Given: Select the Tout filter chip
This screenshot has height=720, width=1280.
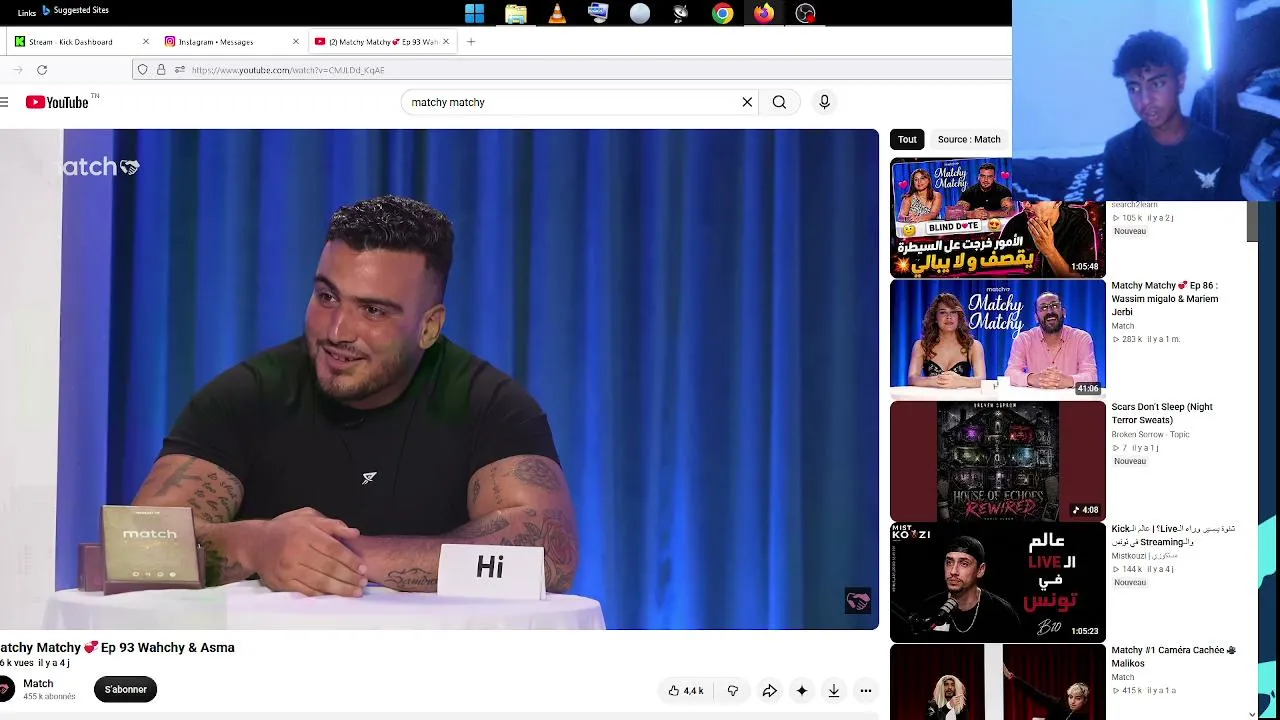Looking at the screenshot, I should [907, 140].
